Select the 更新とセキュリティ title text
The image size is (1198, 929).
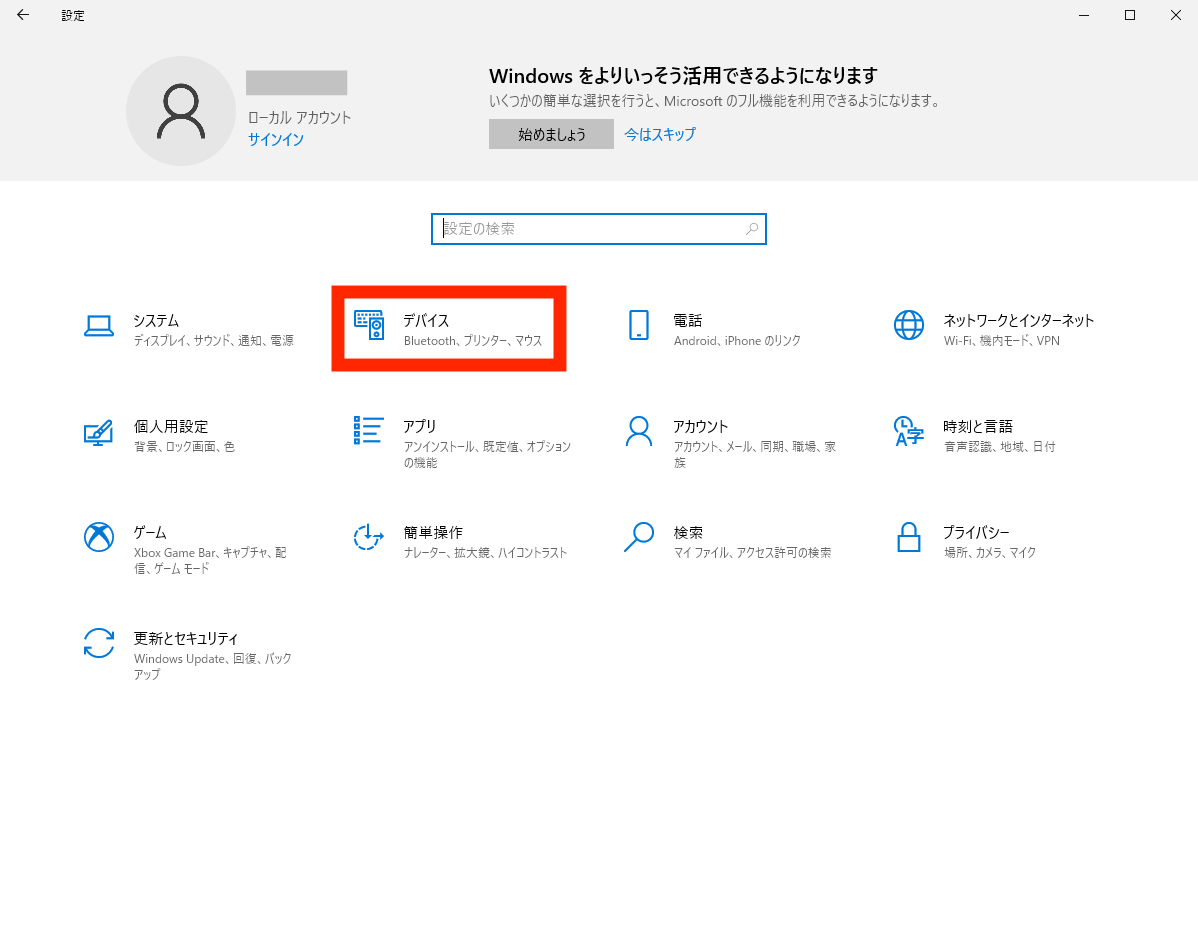click(x=186, y=638)
